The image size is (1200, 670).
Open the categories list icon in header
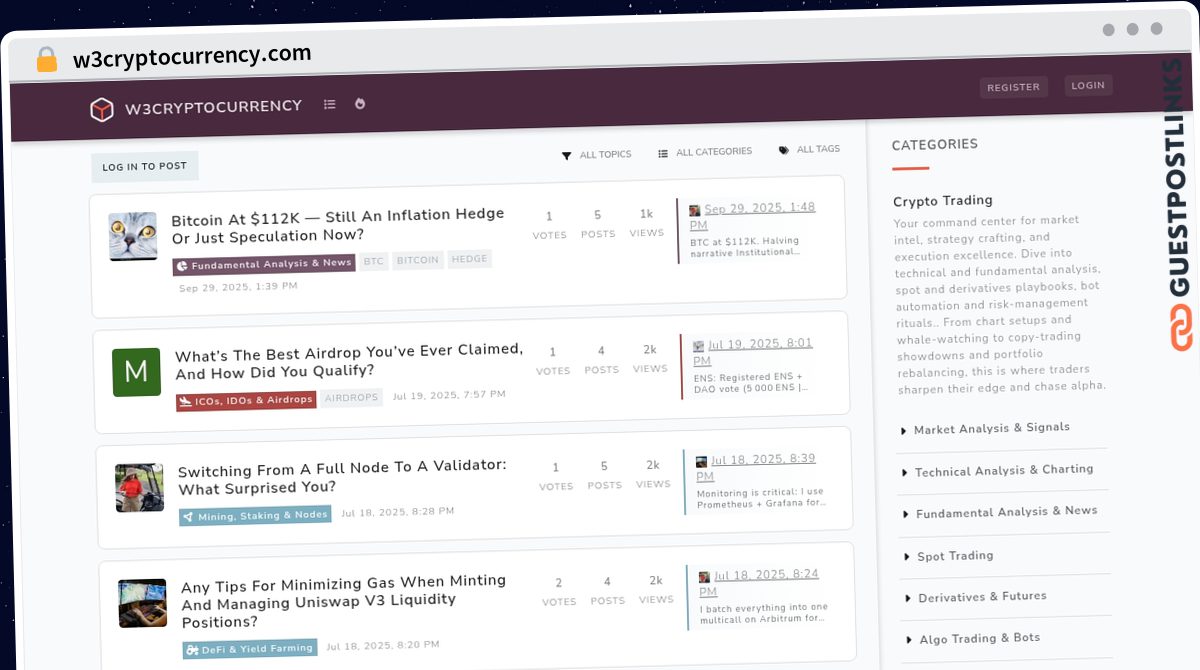[330, 104]
